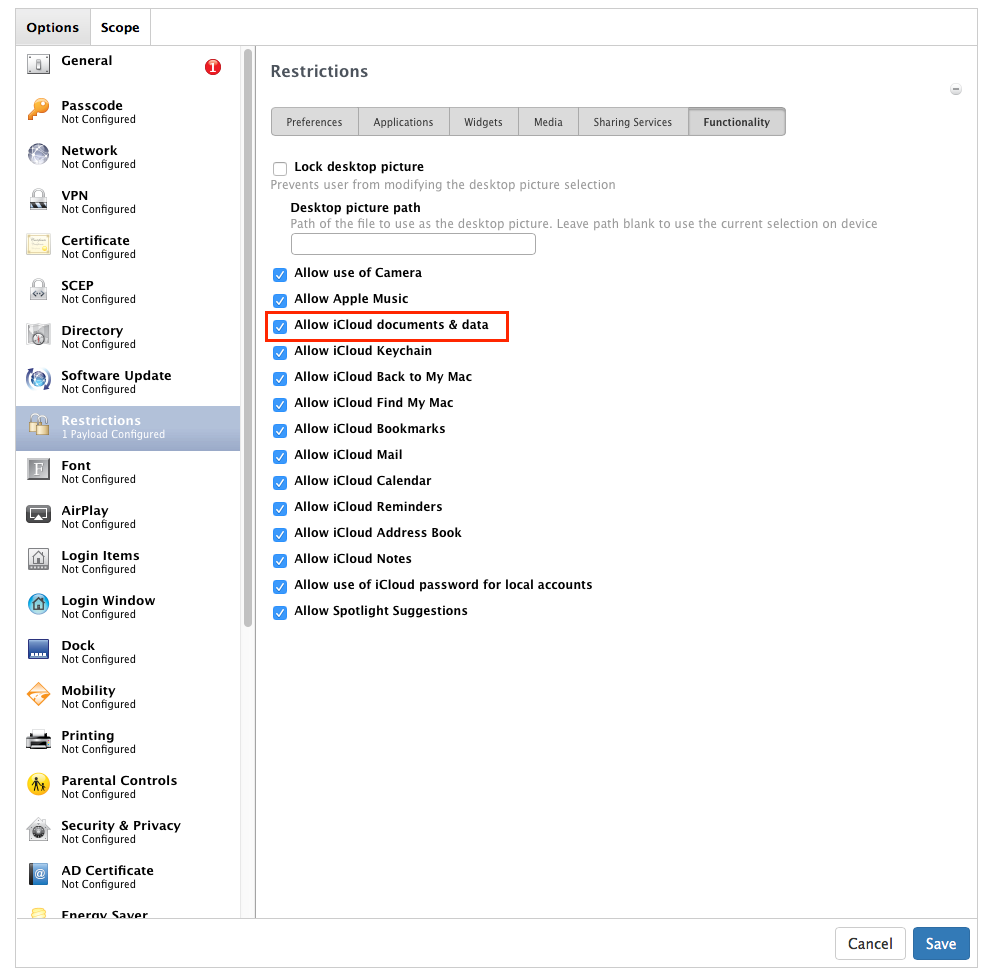
Task: Select the AirPlay payload icon
Action: click(38, 514)
